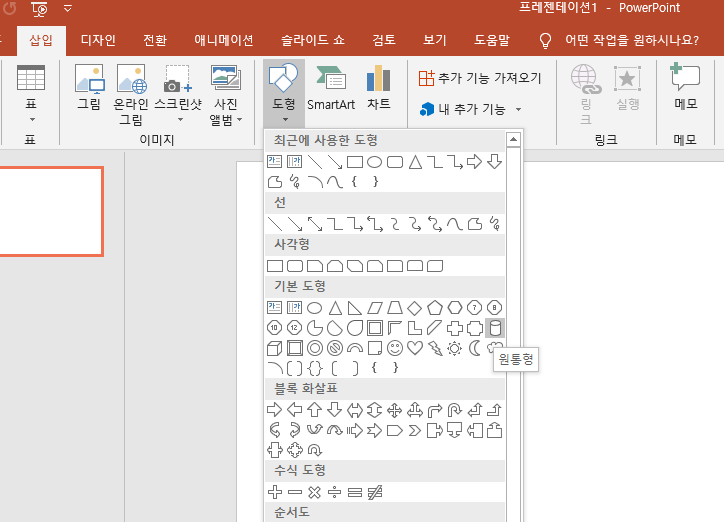Insert a SmartArt graphic
Screen dimensions: 724x522
pyautogui.click(x=331, y=88)
